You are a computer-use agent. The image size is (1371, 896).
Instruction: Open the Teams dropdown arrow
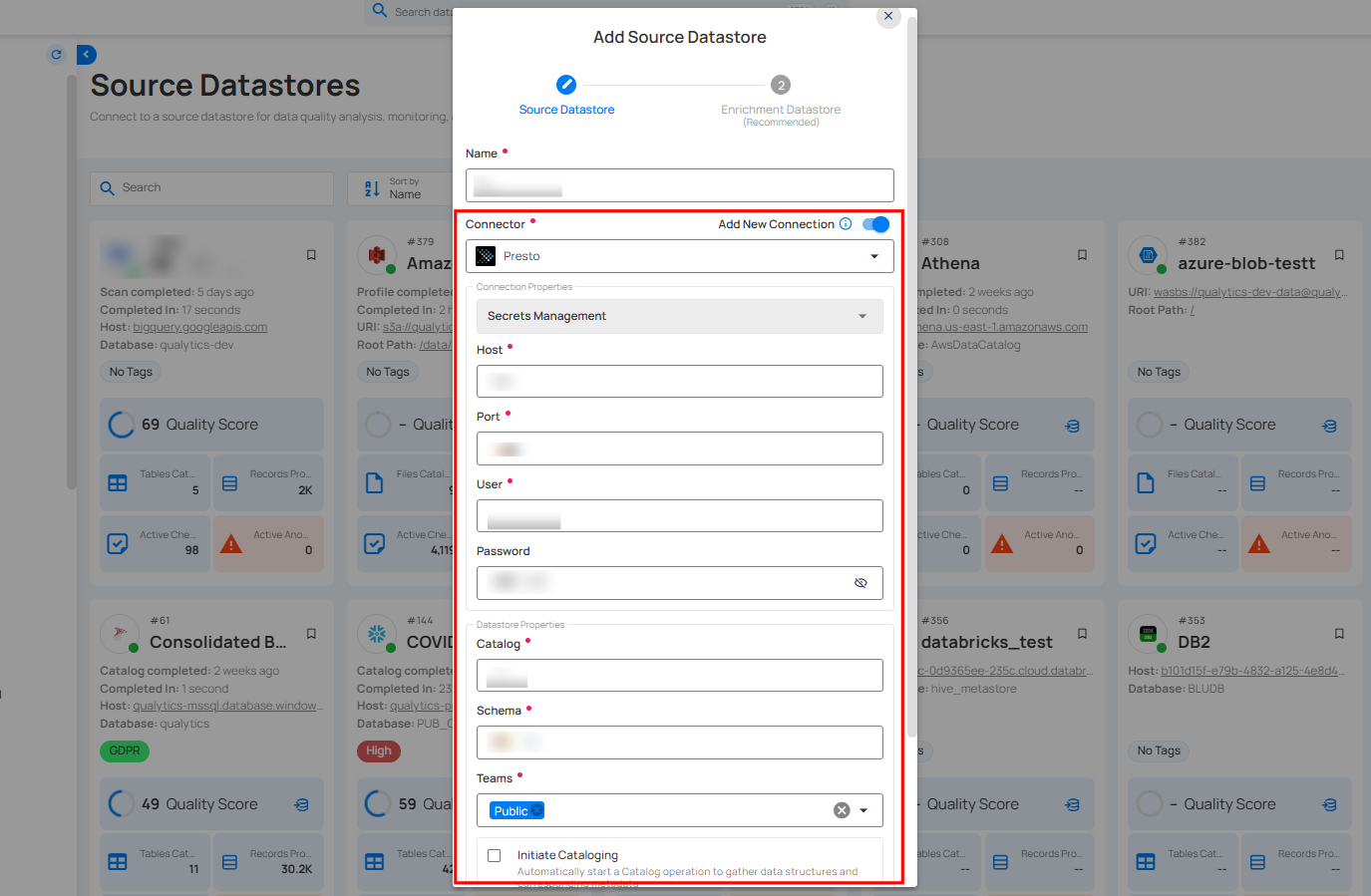click(863, 810)
